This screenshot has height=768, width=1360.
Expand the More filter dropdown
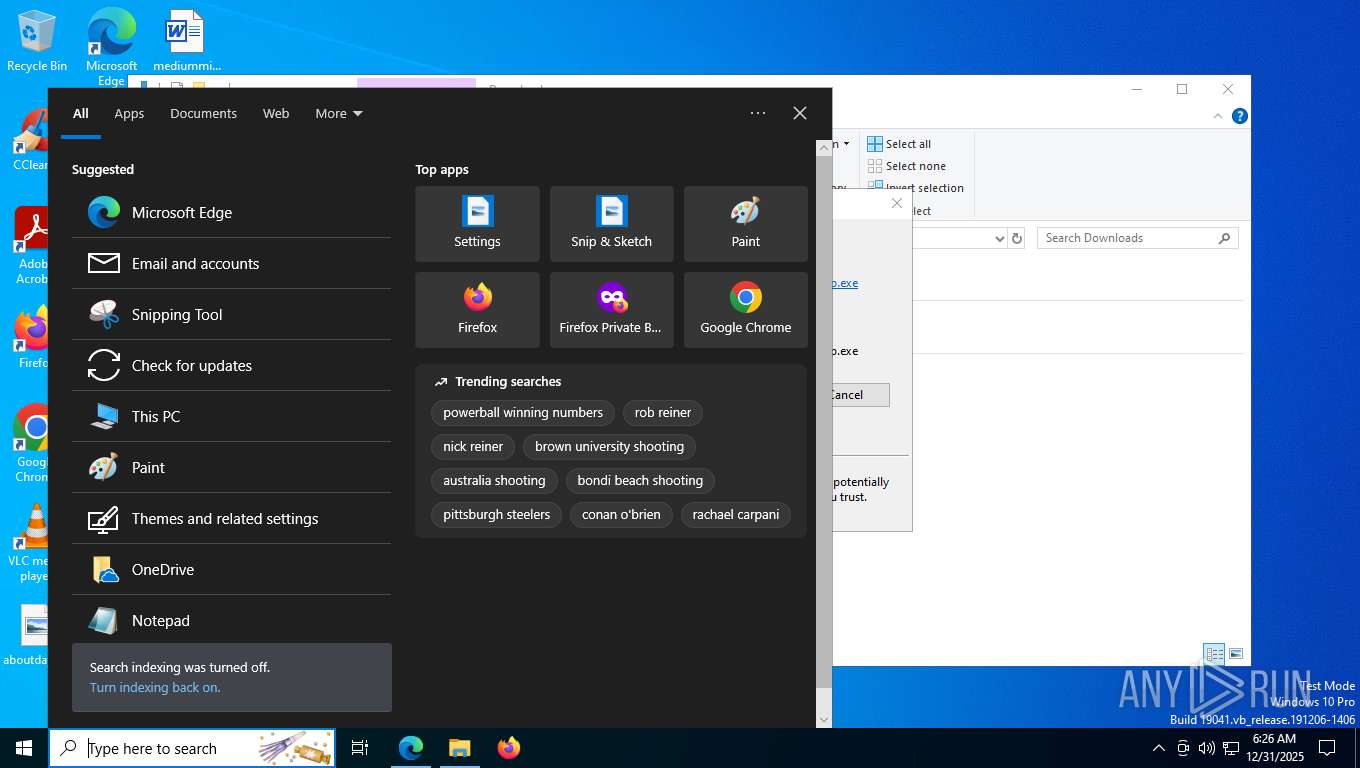coord(339,113)
